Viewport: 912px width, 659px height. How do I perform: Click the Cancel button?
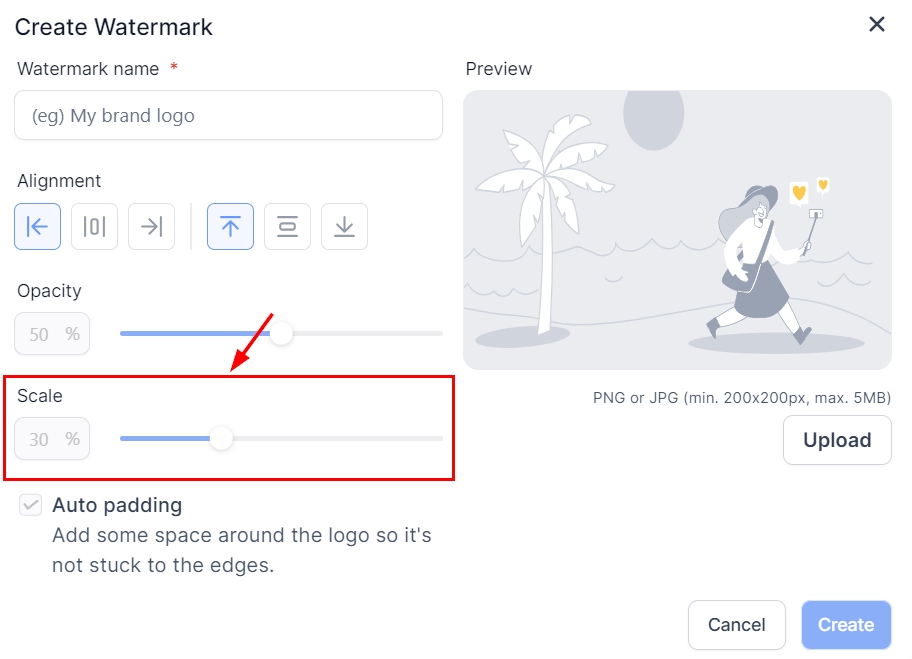point(736,625)
